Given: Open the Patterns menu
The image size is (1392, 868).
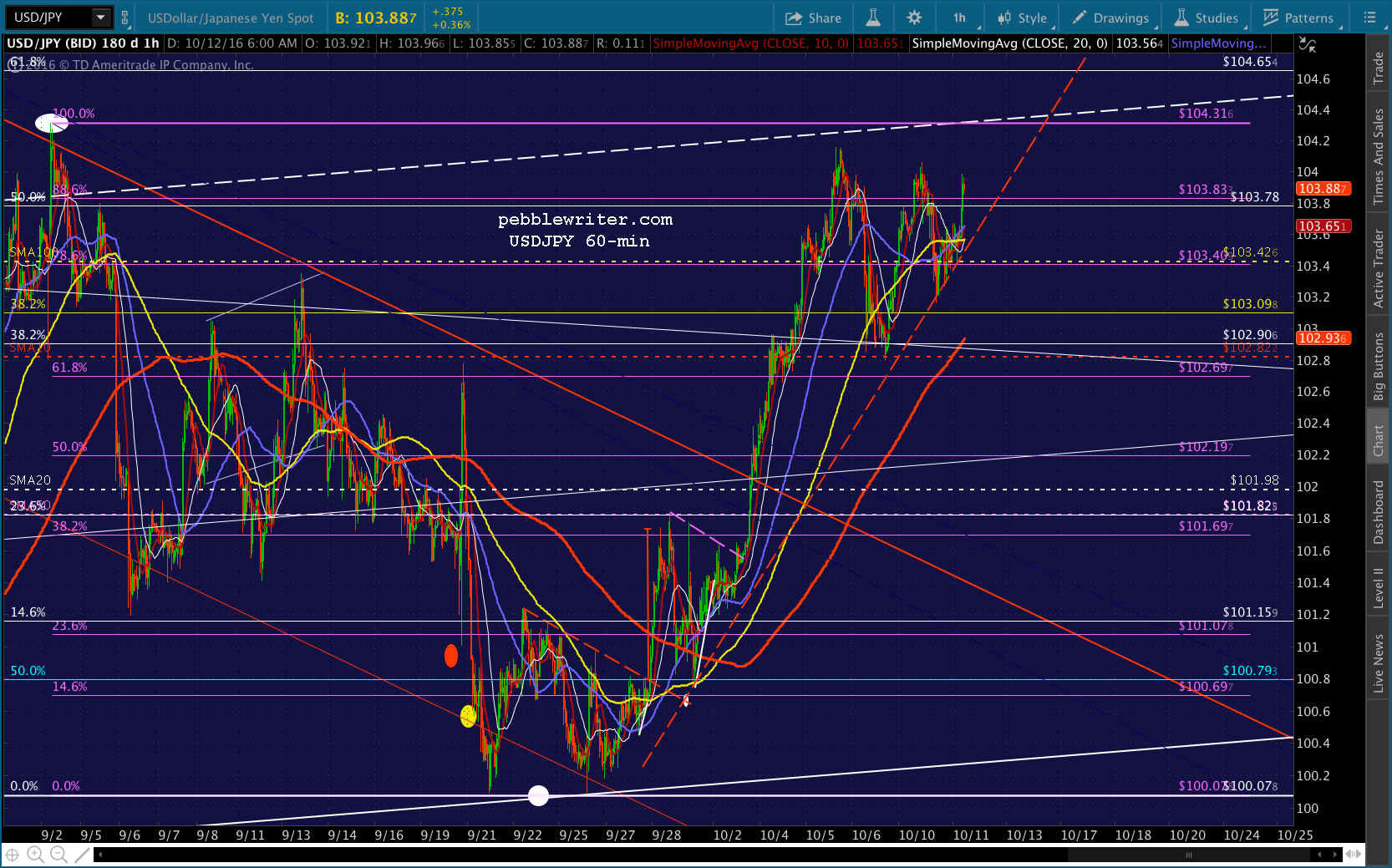Looking at the screenshot, I should (1299, 18).
